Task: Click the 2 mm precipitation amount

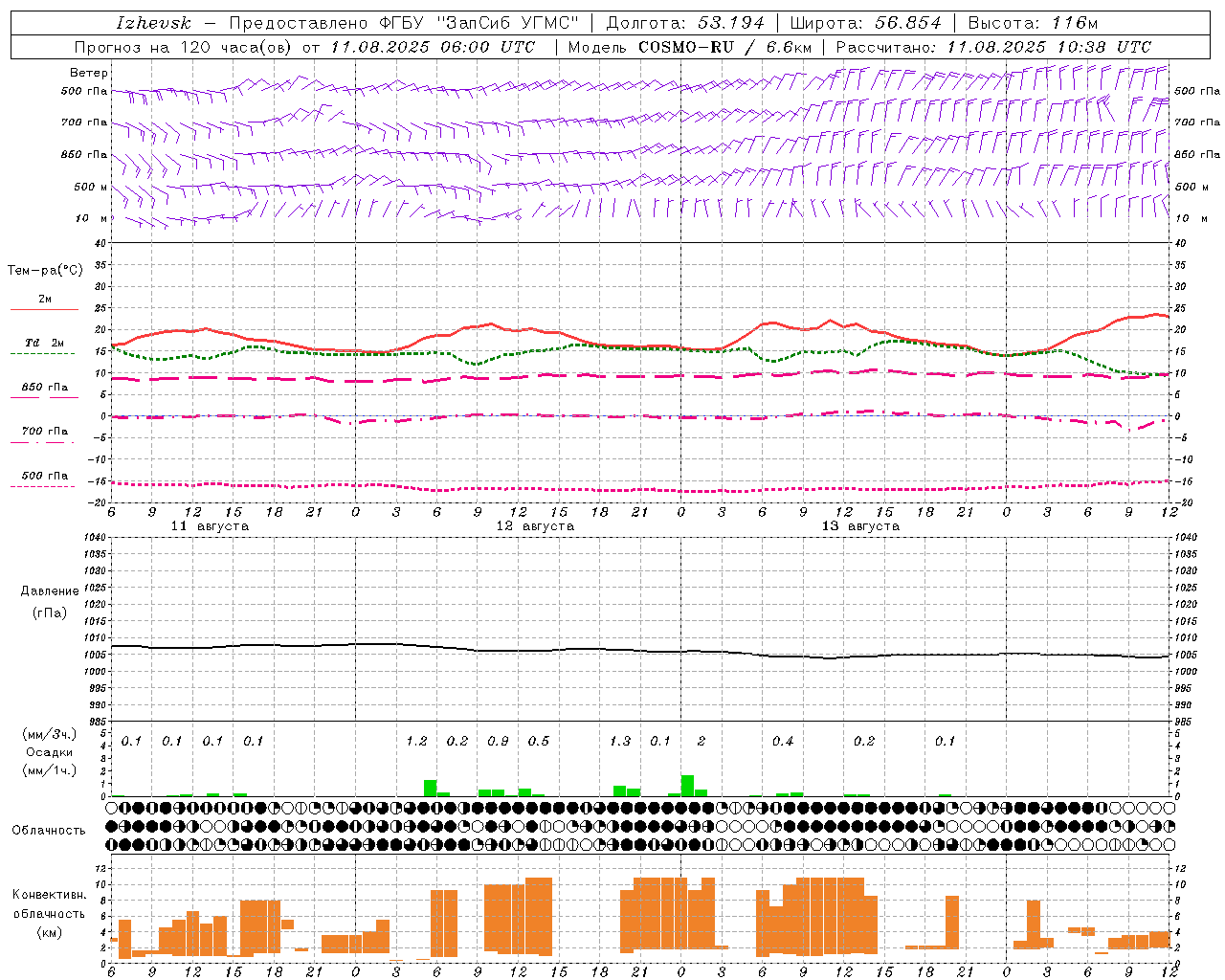Action: 702,742
